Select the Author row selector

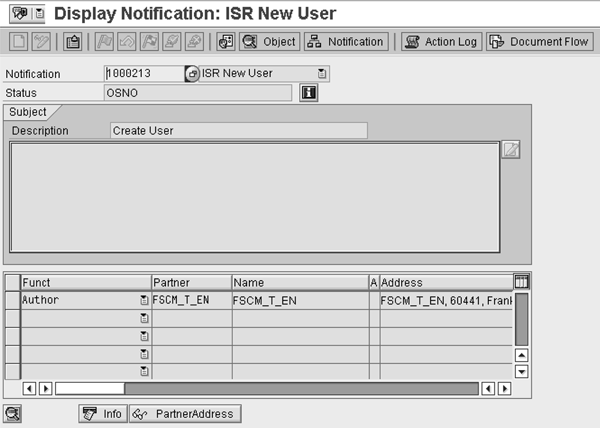(13, 300)
